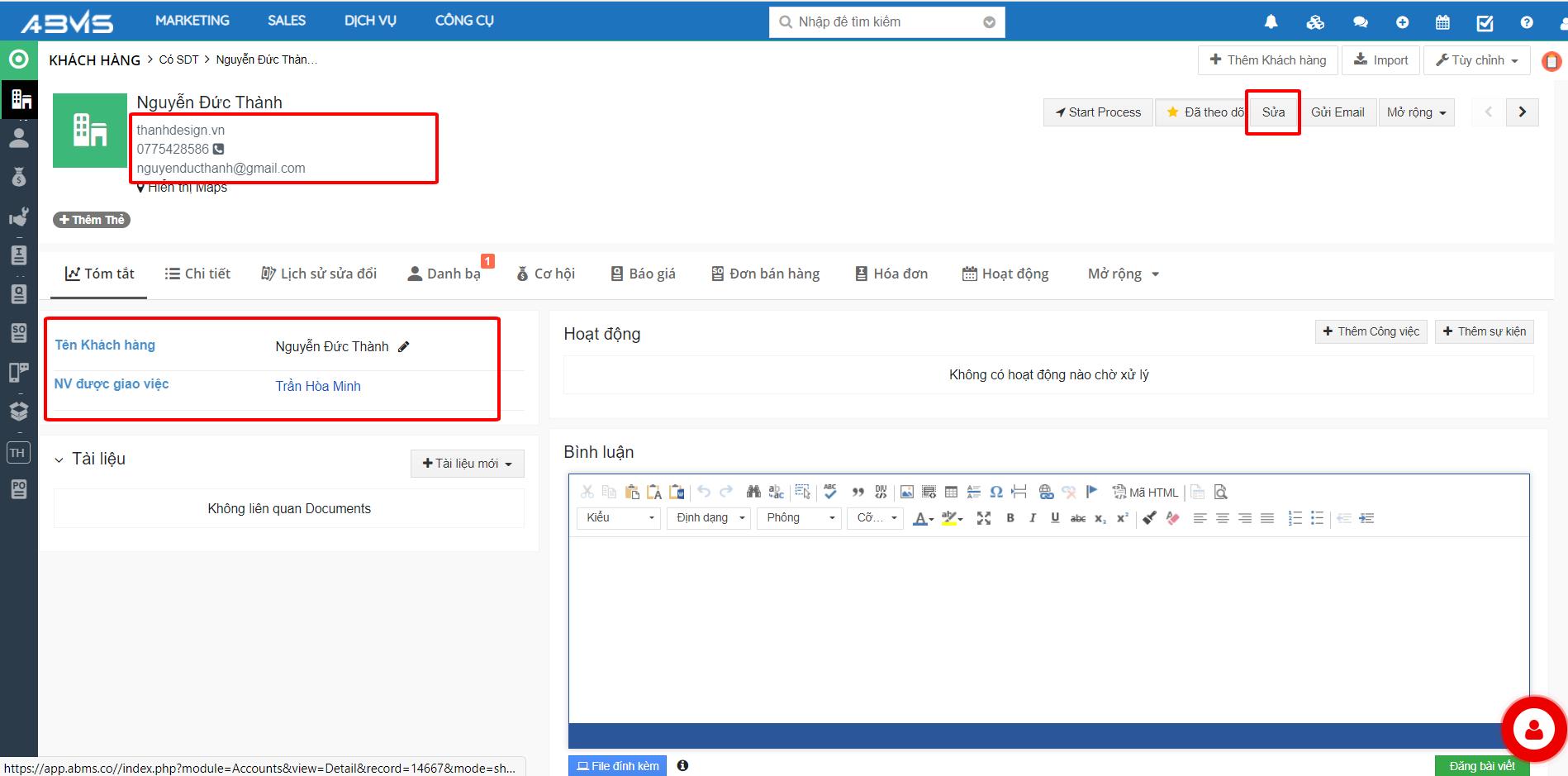Click the next record arrow button
Screen dimensions: 1568x776
coord(1522,112)
